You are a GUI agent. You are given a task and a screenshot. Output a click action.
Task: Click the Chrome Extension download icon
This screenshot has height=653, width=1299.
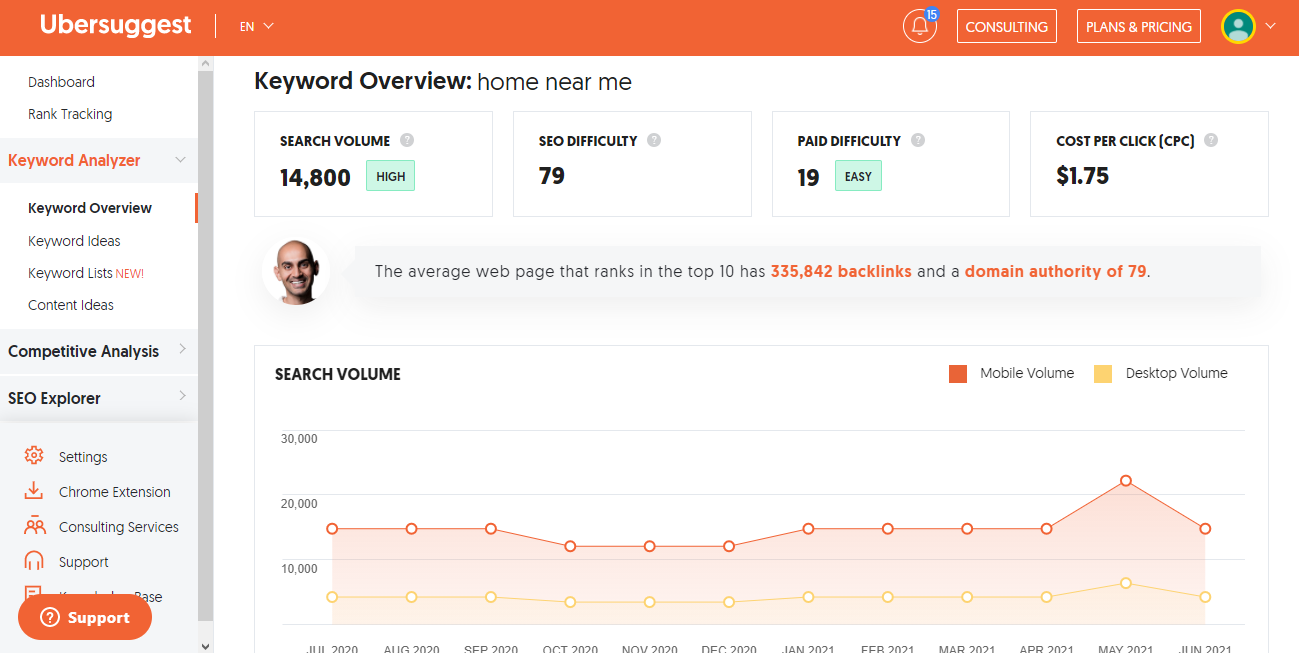pos(34,491)
